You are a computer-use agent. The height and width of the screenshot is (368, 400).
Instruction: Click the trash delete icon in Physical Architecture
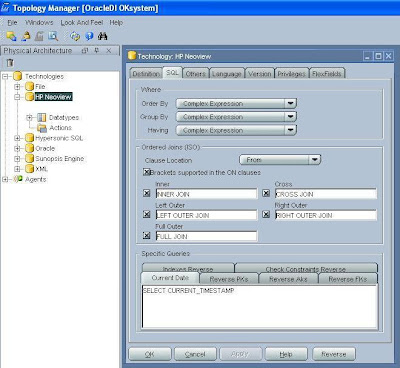(10, 62)
